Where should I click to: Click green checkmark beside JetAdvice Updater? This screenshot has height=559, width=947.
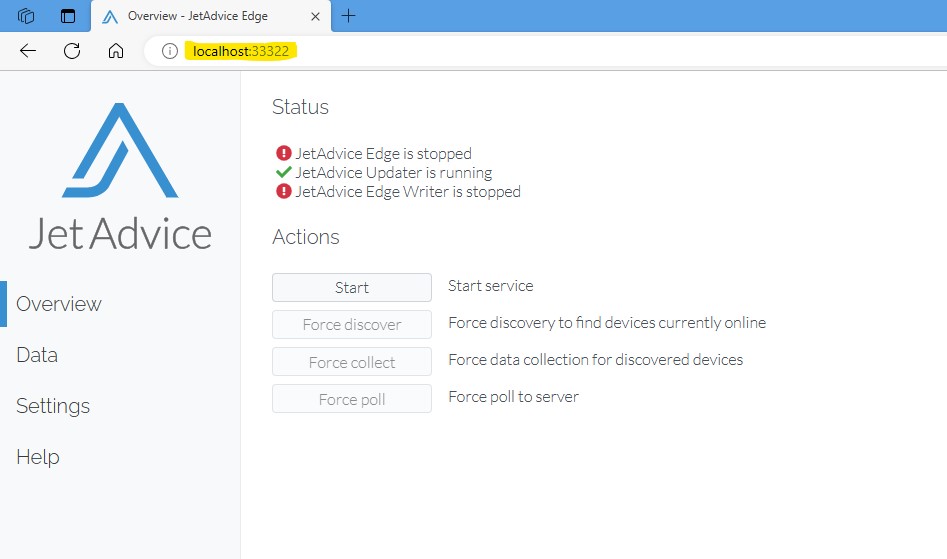point(283,173)
